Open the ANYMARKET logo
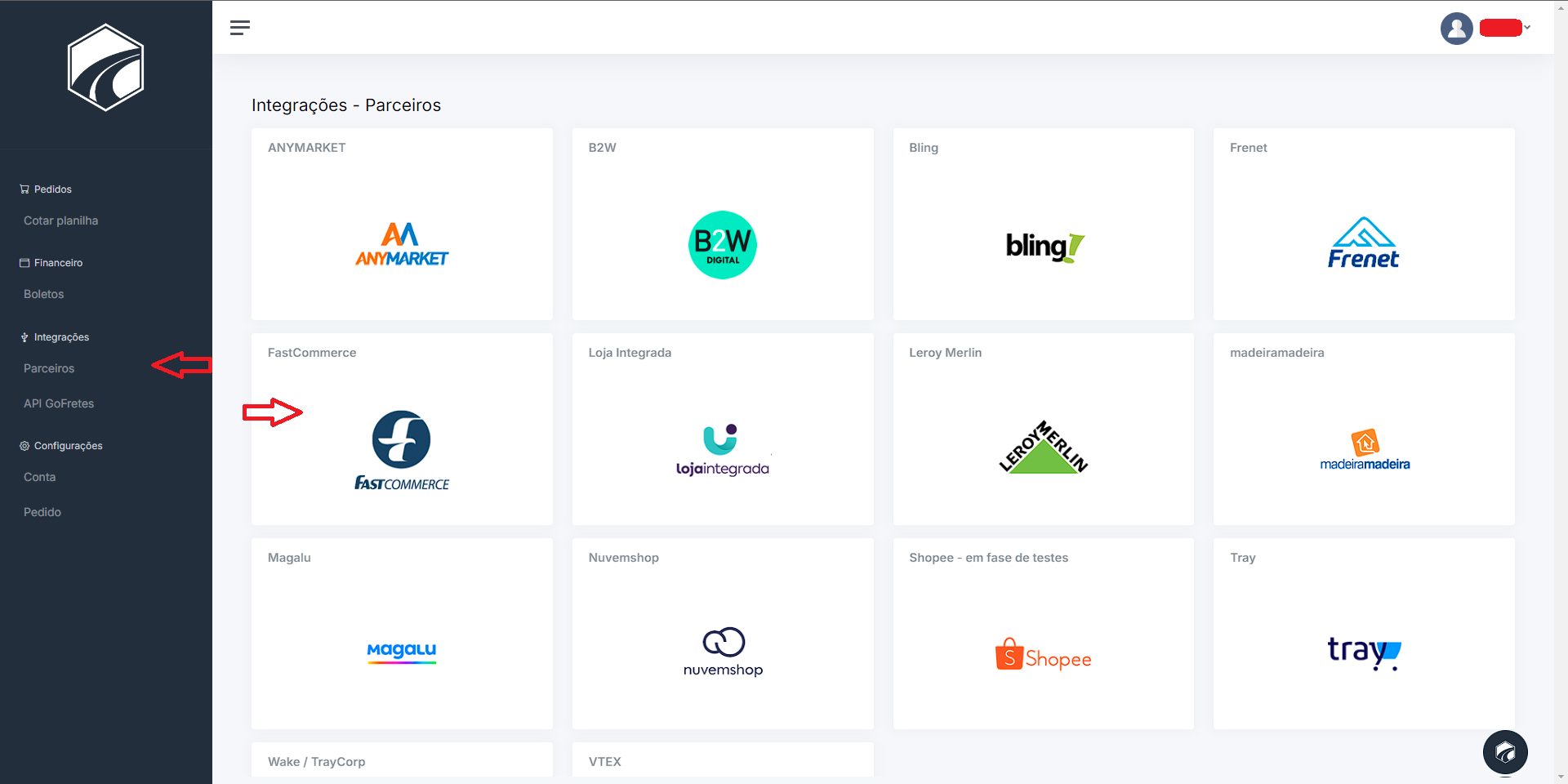Viewport: 1568px width, 784px height. tap(402, 244)
